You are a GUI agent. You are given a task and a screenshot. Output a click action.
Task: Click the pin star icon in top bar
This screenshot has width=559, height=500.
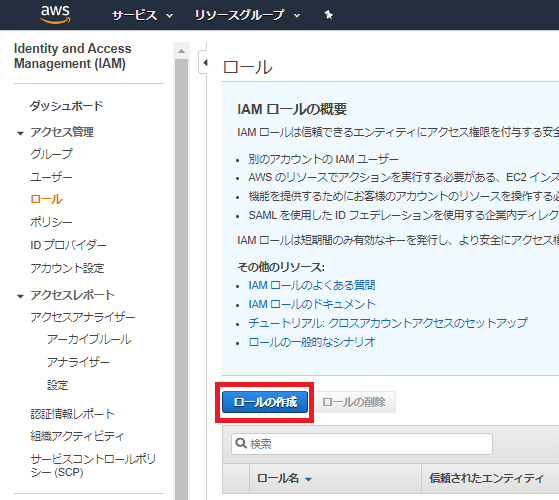(x=329, y=15)
